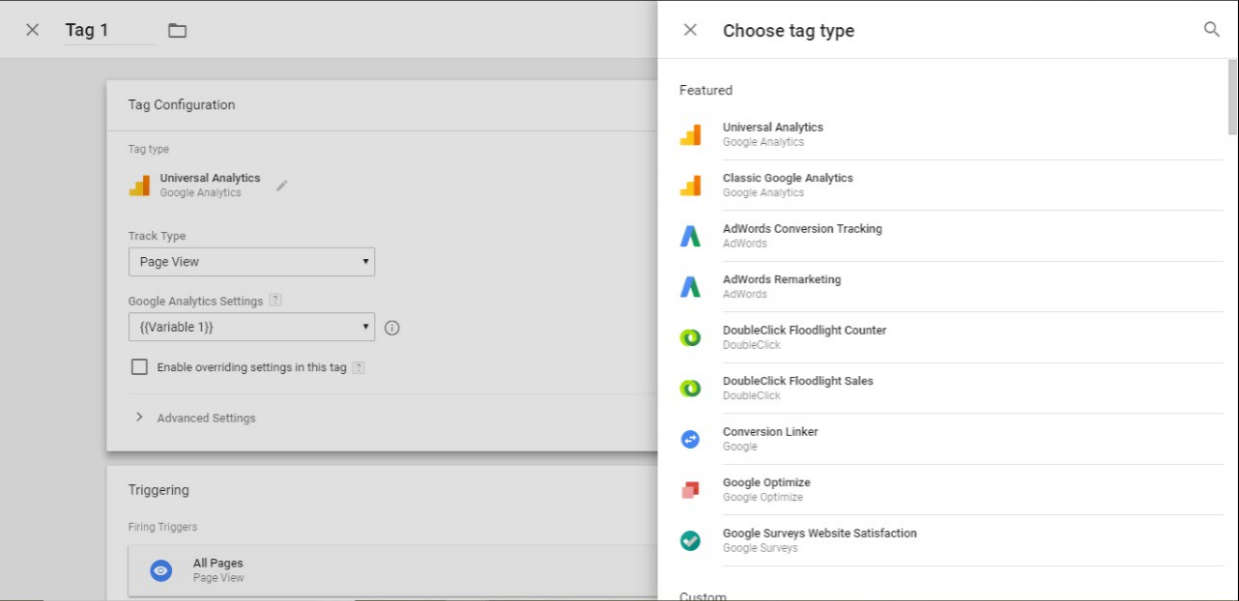The height and width of the screenshot is (601, 1239).
Task: Select the All Pages firing trigger
Action: coord(393,570)
